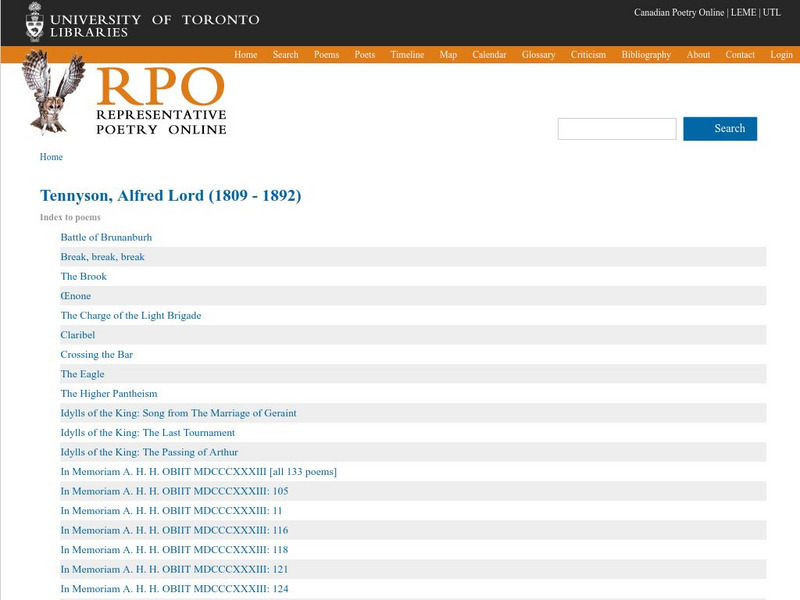The image size is (800, 600).
Task: Open the poem Claribel
Action: [78, 335]
